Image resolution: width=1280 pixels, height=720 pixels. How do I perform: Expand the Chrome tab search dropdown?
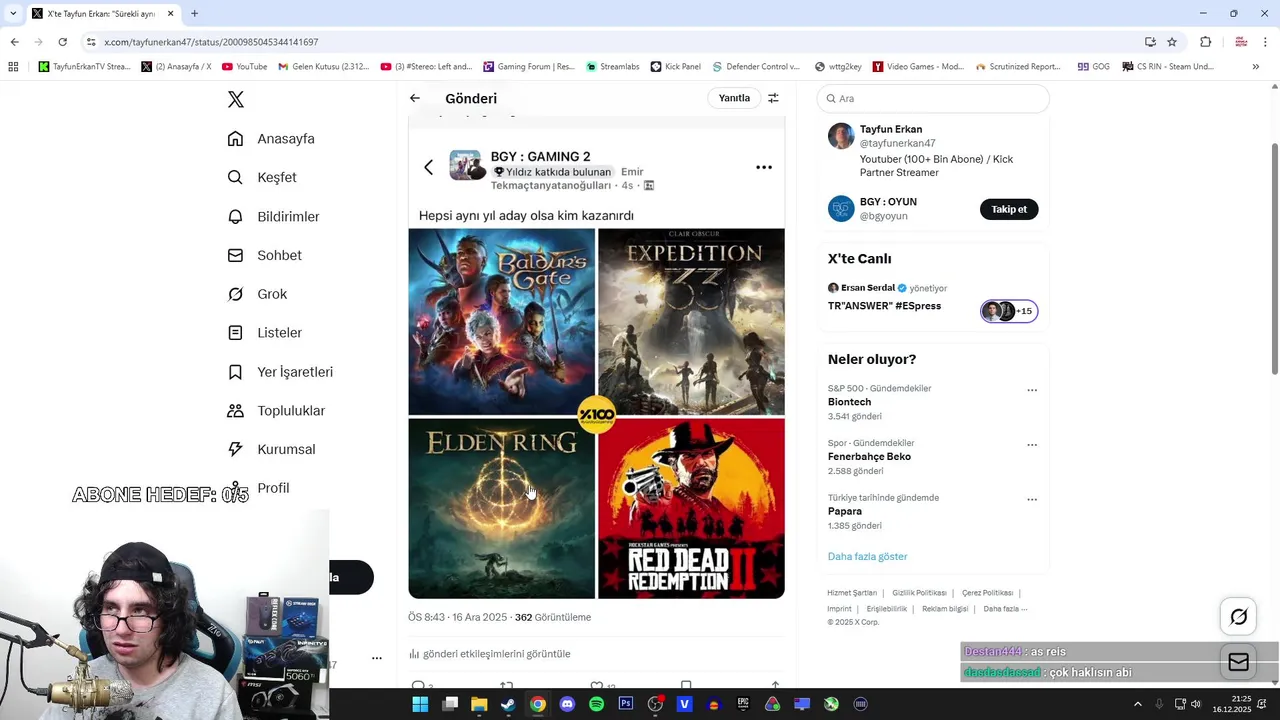12,13
